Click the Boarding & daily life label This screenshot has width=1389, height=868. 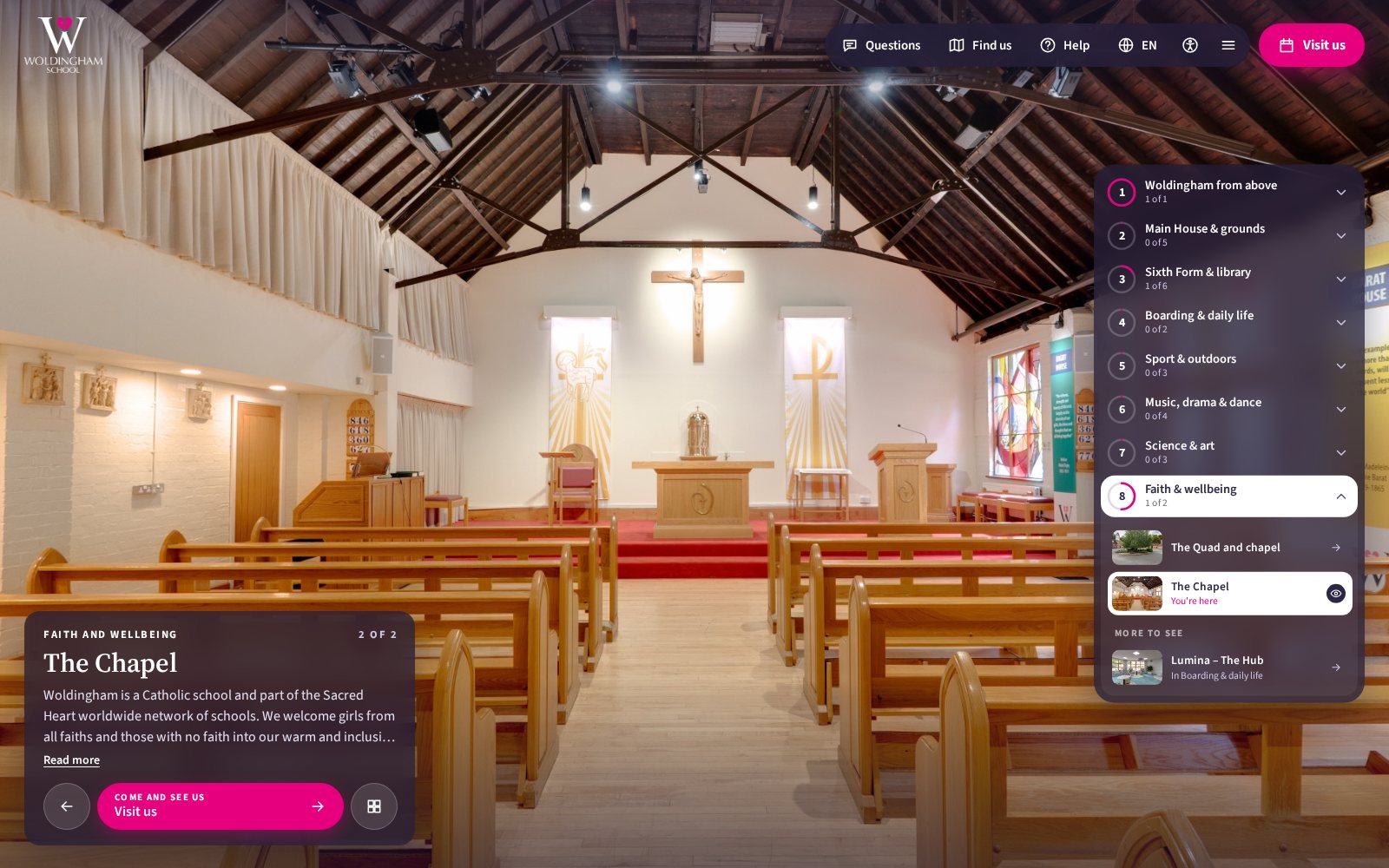pyautogui.click(x=1199, y=316)
